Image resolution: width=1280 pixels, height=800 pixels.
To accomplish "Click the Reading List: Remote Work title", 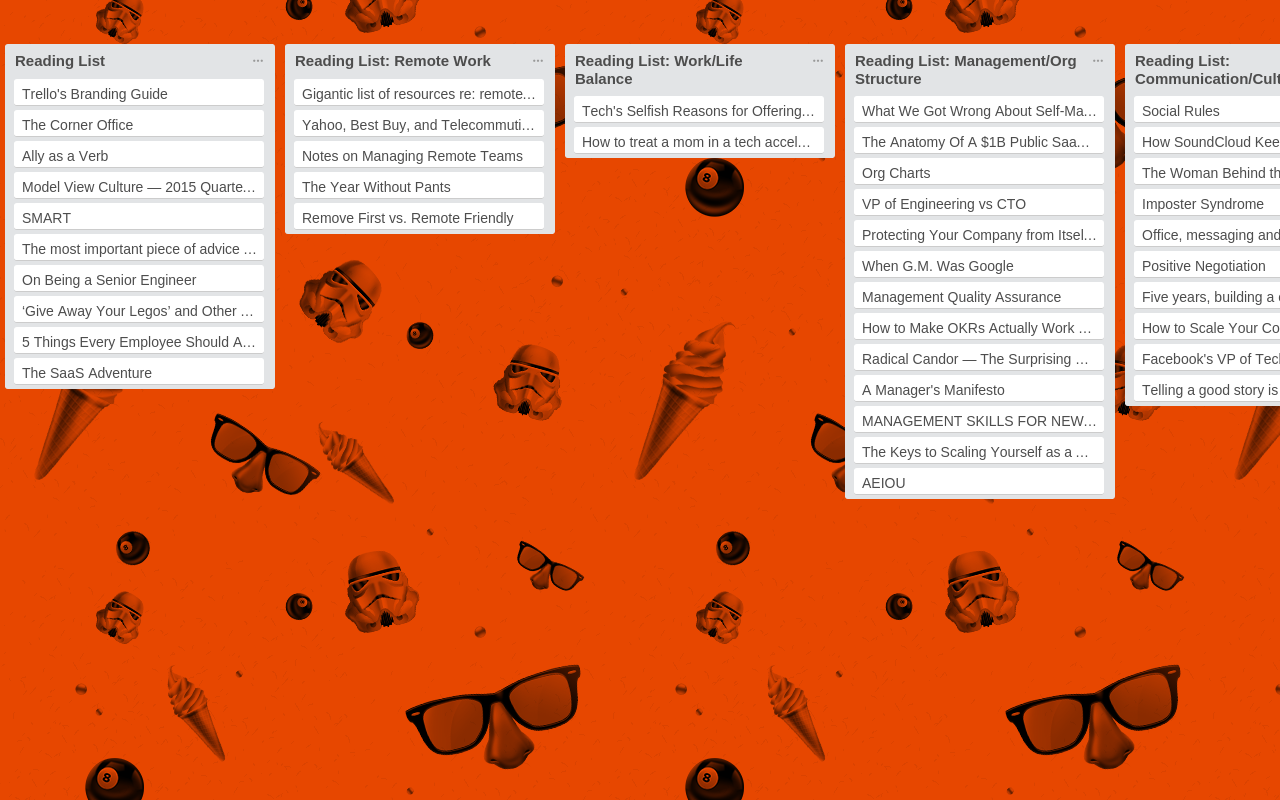I will [x=393, y=61].
